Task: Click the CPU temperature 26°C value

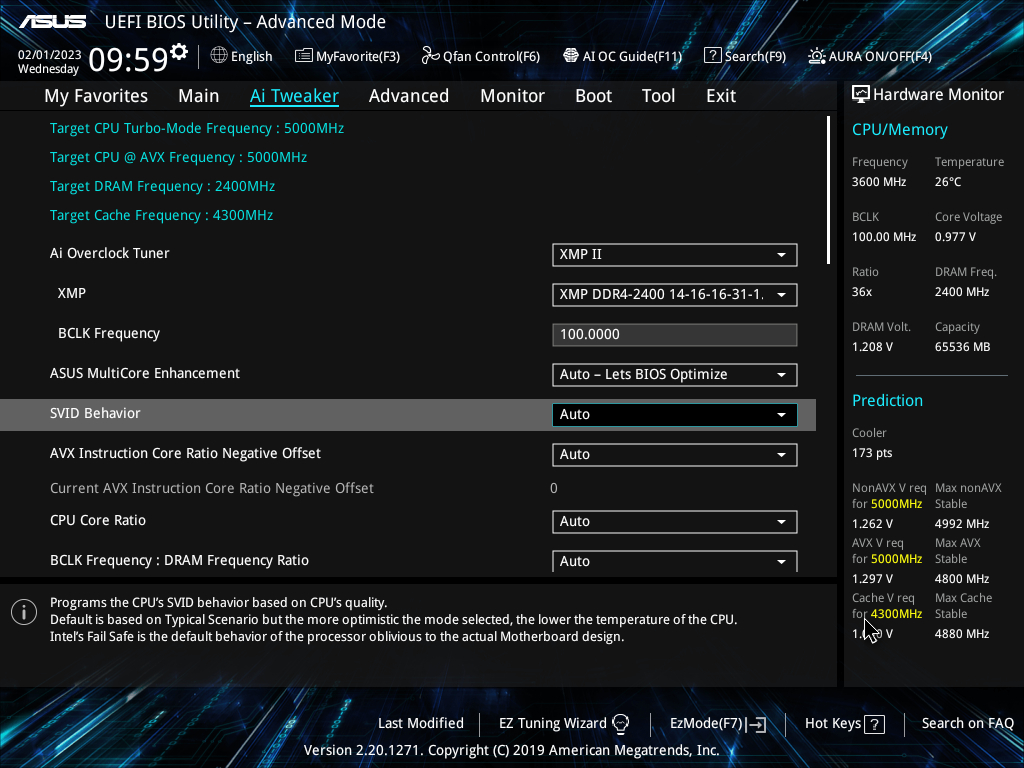Action: click(x=948, y=182)
